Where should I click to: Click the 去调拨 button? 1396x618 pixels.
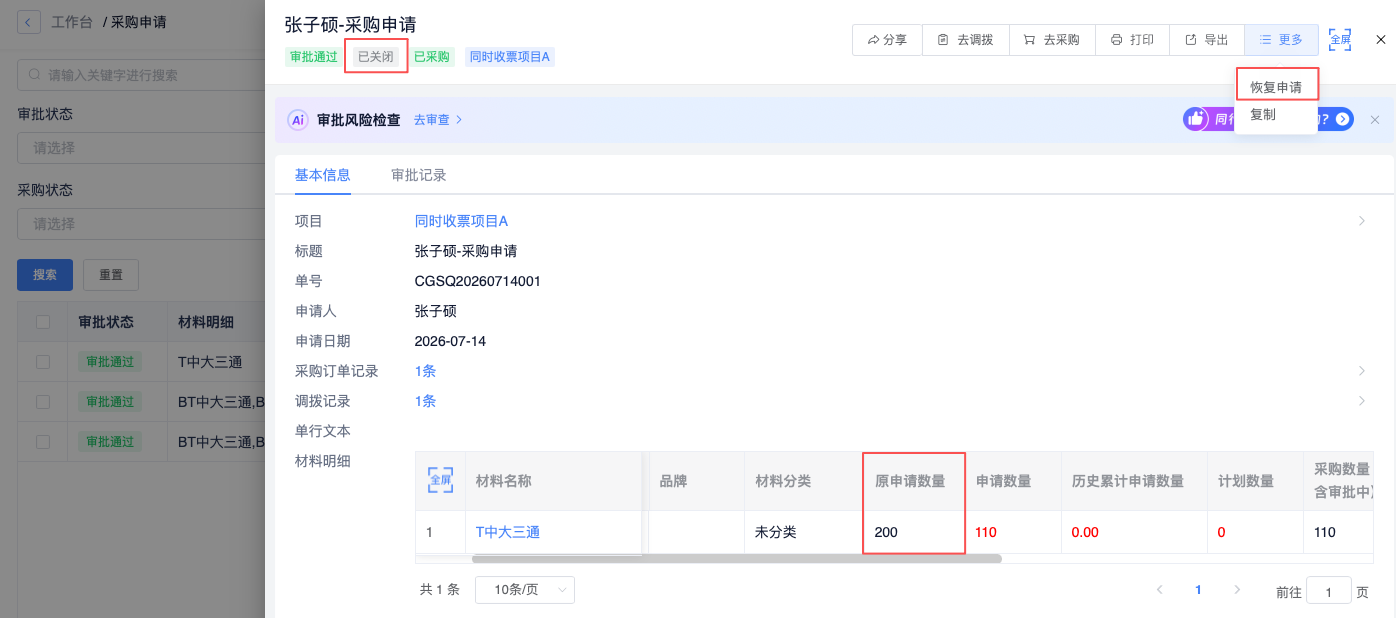point(965,40)
